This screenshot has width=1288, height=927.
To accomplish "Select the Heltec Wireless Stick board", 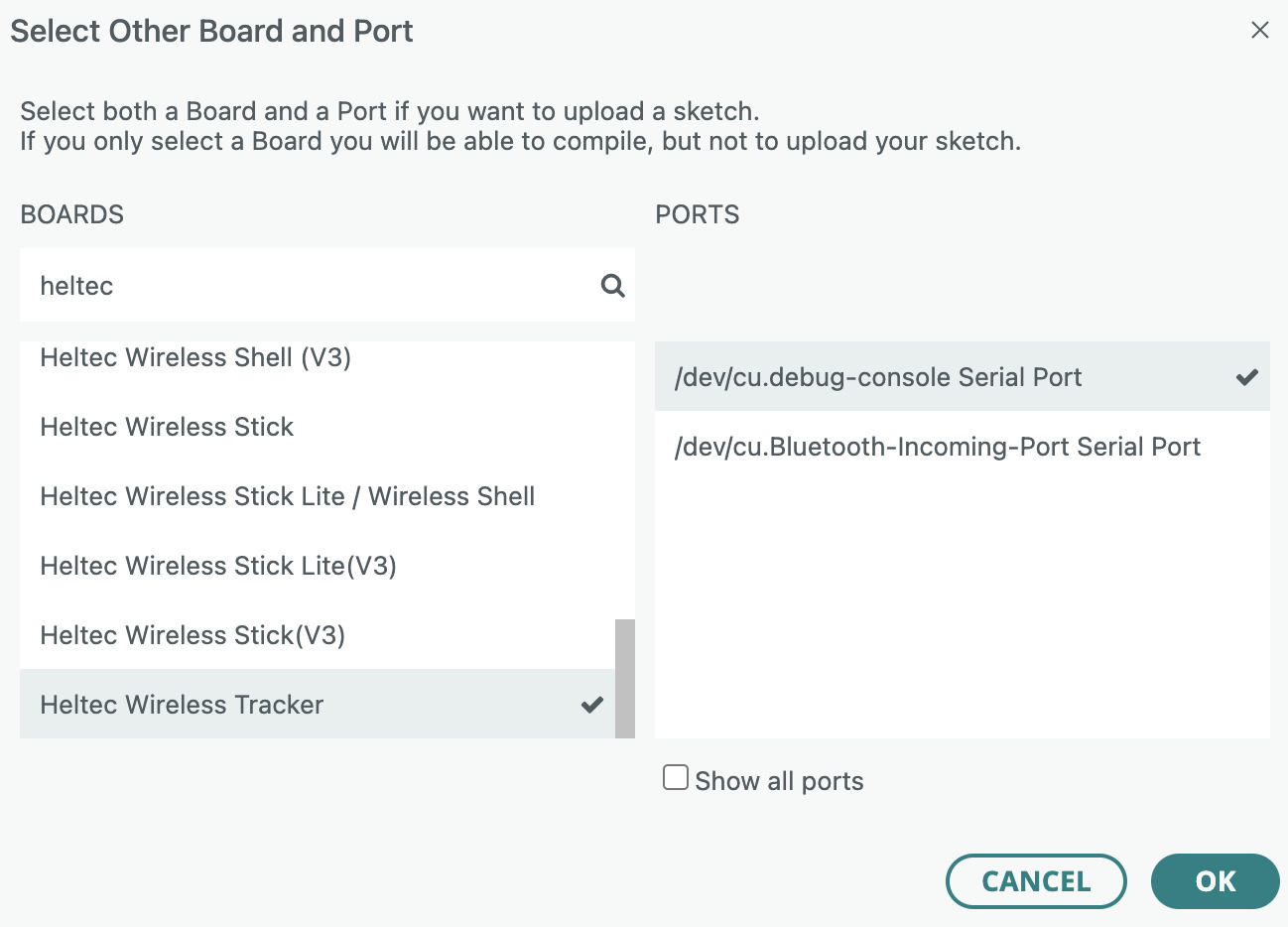I will pos(167,427).
